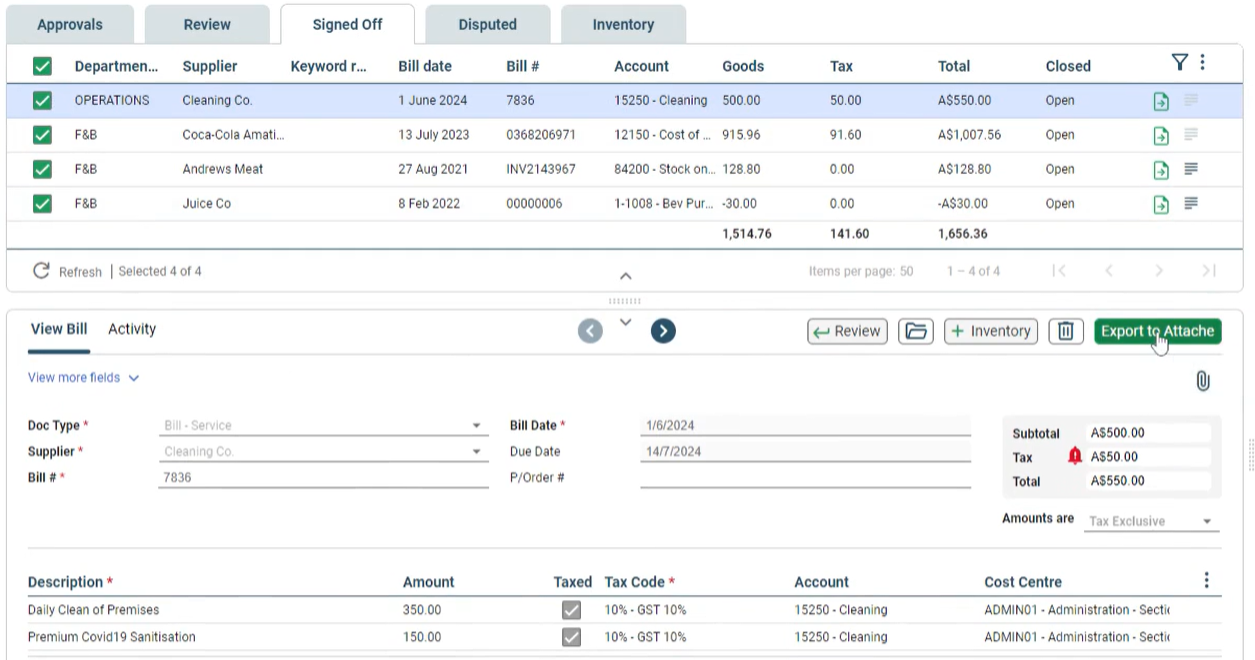Open line items kebab menu beside Cost Centre
The height and width of the screenshot is (660, 1255).
(x=1207, y=580)
